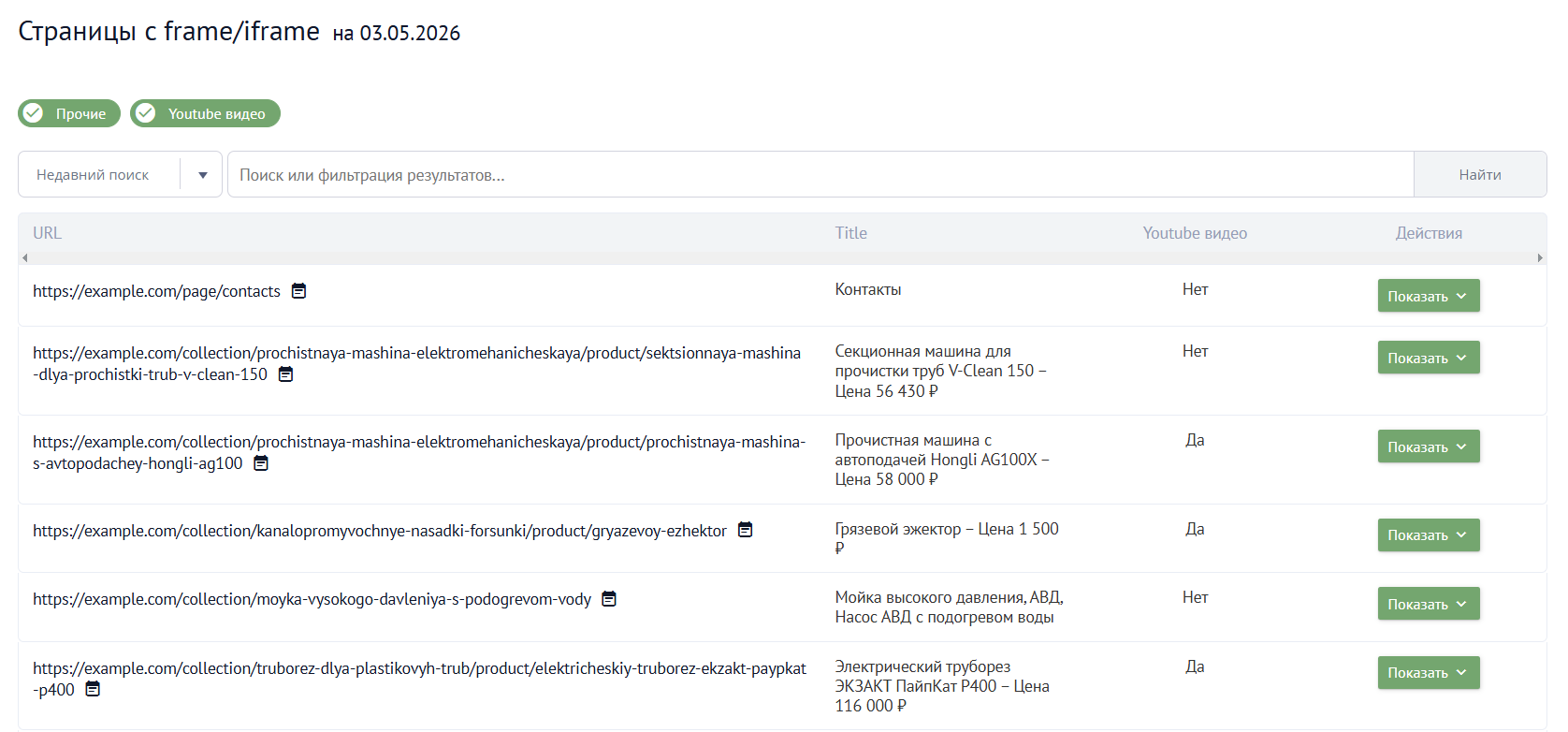The width and height of the screenshot is (1568, 732).
Task: Click the Нет value in Контакты row
Action: tap(1195, 289)
